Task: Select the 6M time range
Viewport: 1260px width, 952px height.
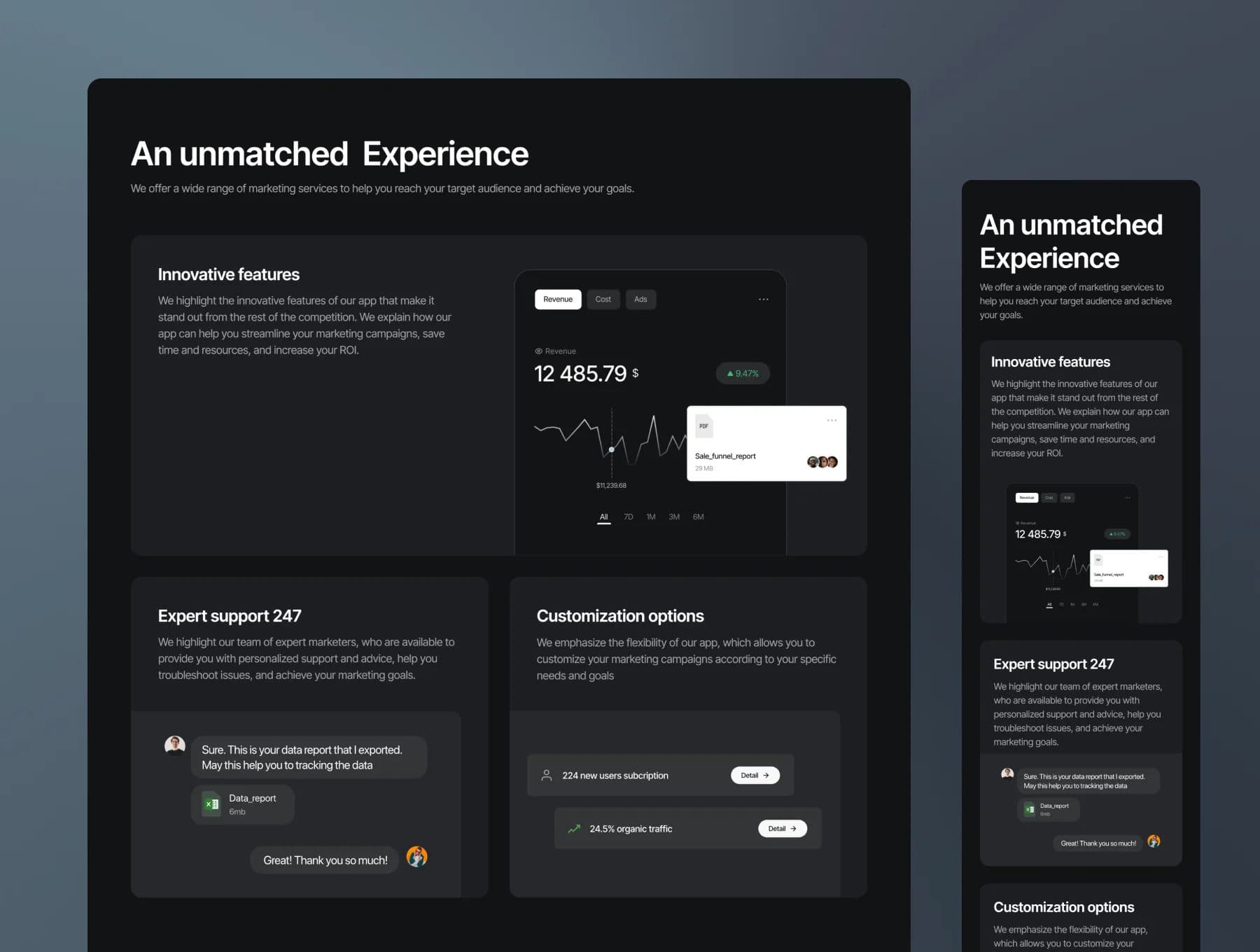Action: click(699, 517)
